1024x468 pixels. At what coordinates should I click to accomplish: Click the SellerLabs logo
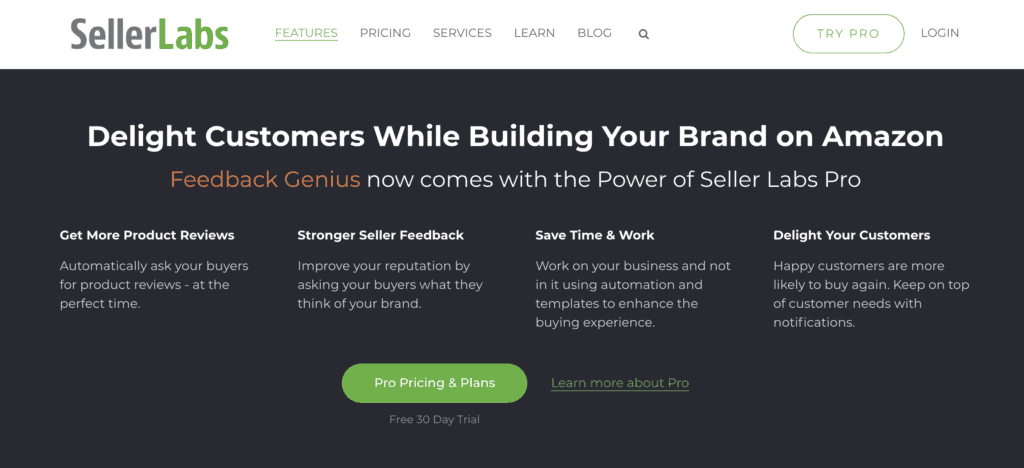pyautogui.click(x=150, y=34)
